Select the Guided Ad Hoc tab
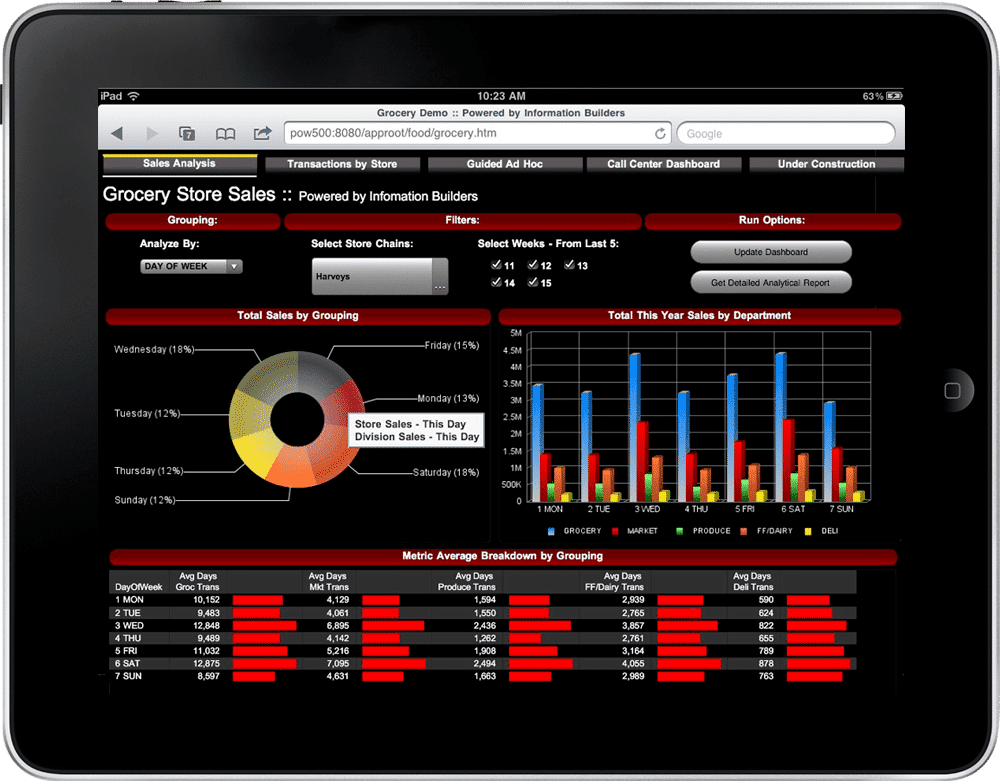Image resolution: width=1000 pixels, height=781 pixels. [x=504, y=164]
